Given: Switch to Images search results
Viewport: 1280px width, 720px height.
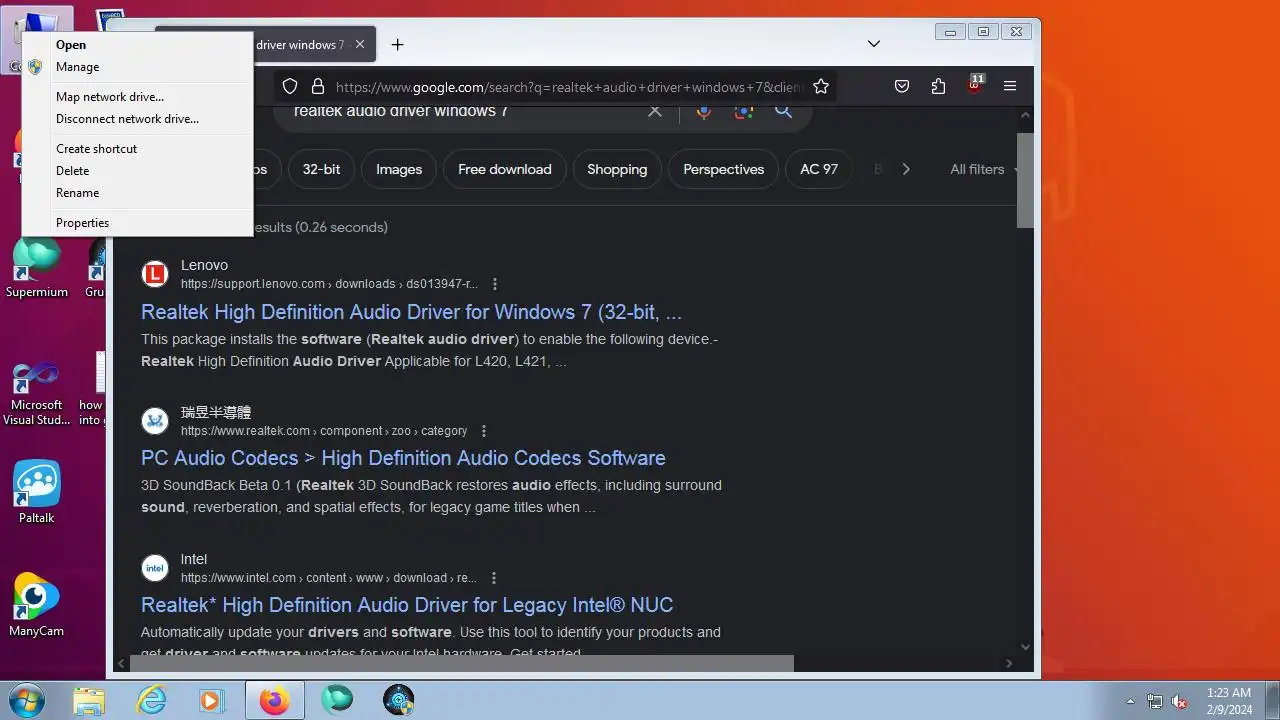Looking at the screenshot, I should [x=399, y=169].
